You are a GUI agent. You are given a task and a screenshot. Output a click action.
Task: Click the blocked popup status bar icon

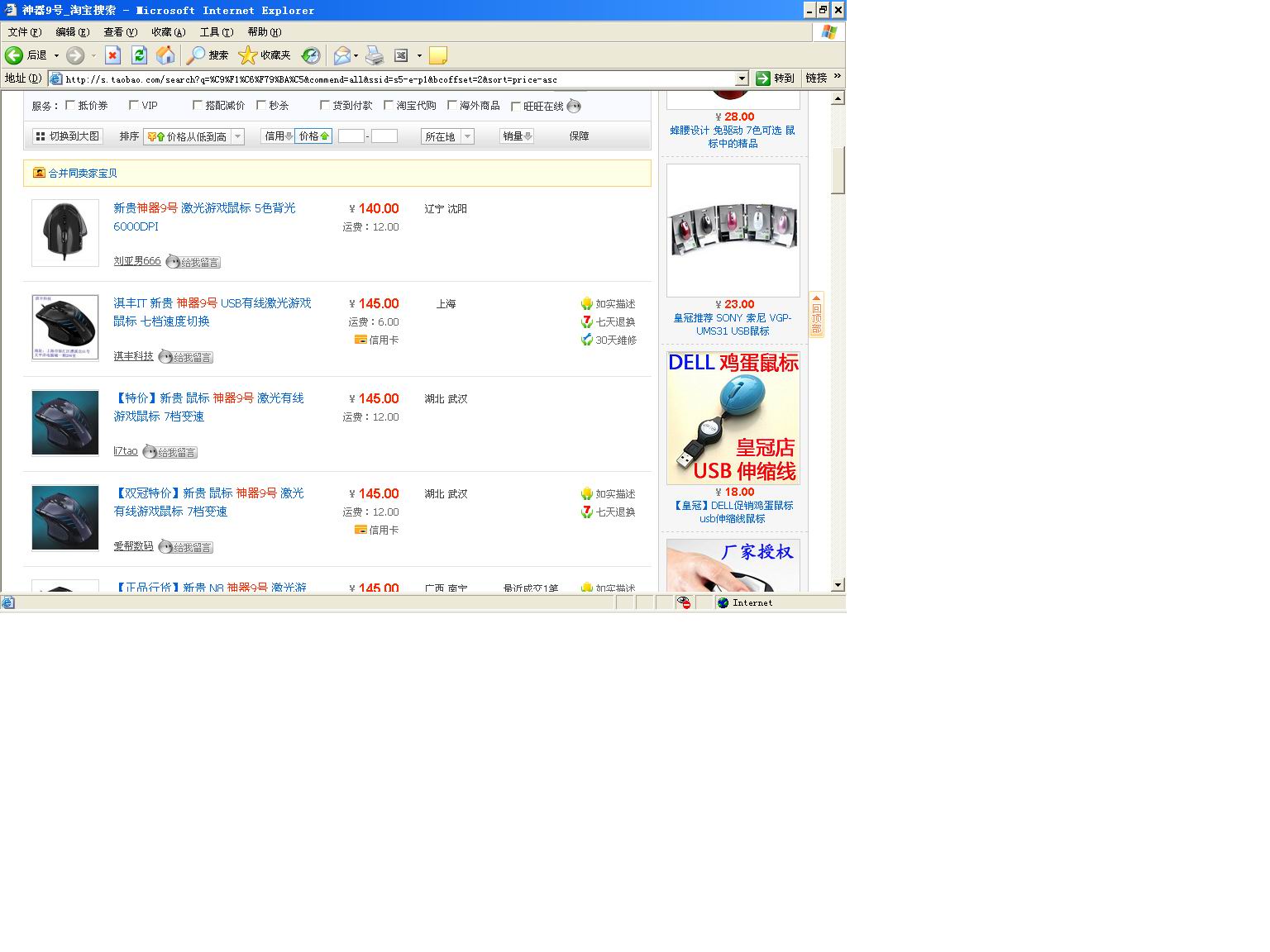coord(684,602)
